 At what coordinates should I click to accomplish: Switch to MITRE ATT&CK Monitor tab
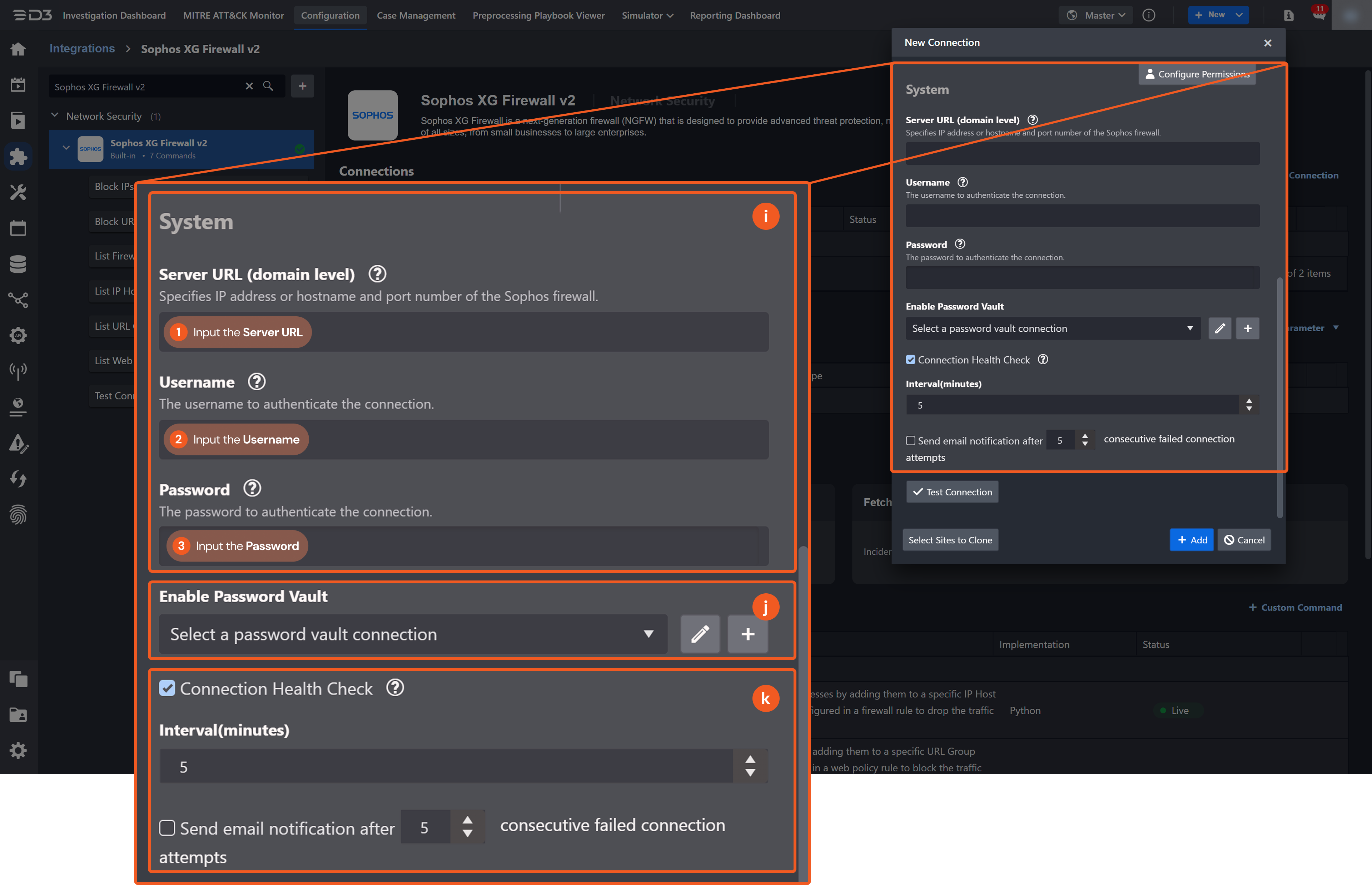click(x=233, y=15)
